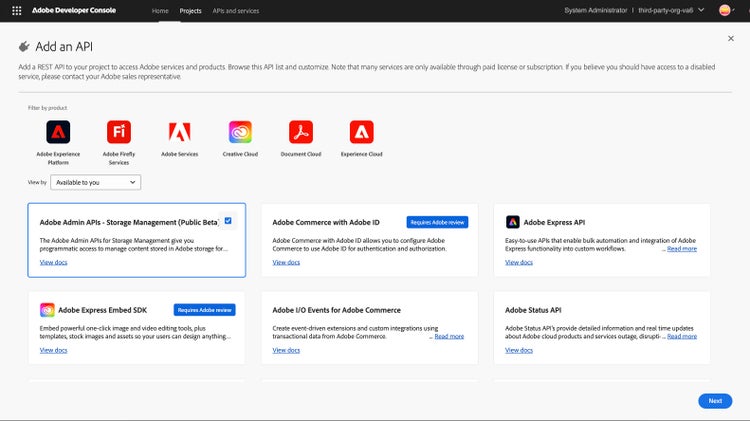Close the Add an API dialog

coord(730,38)
